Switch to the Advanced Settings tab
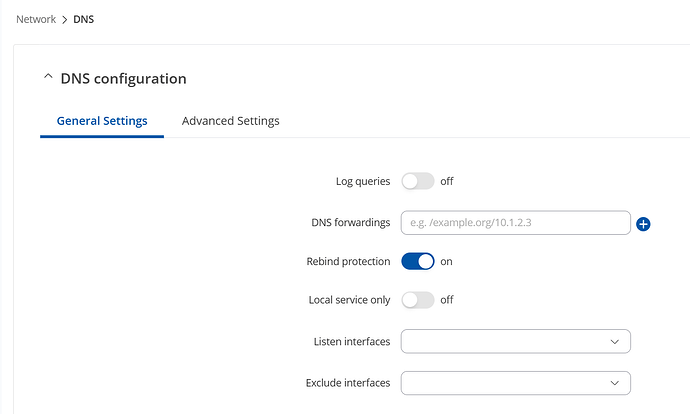 (x=231, y=121)
